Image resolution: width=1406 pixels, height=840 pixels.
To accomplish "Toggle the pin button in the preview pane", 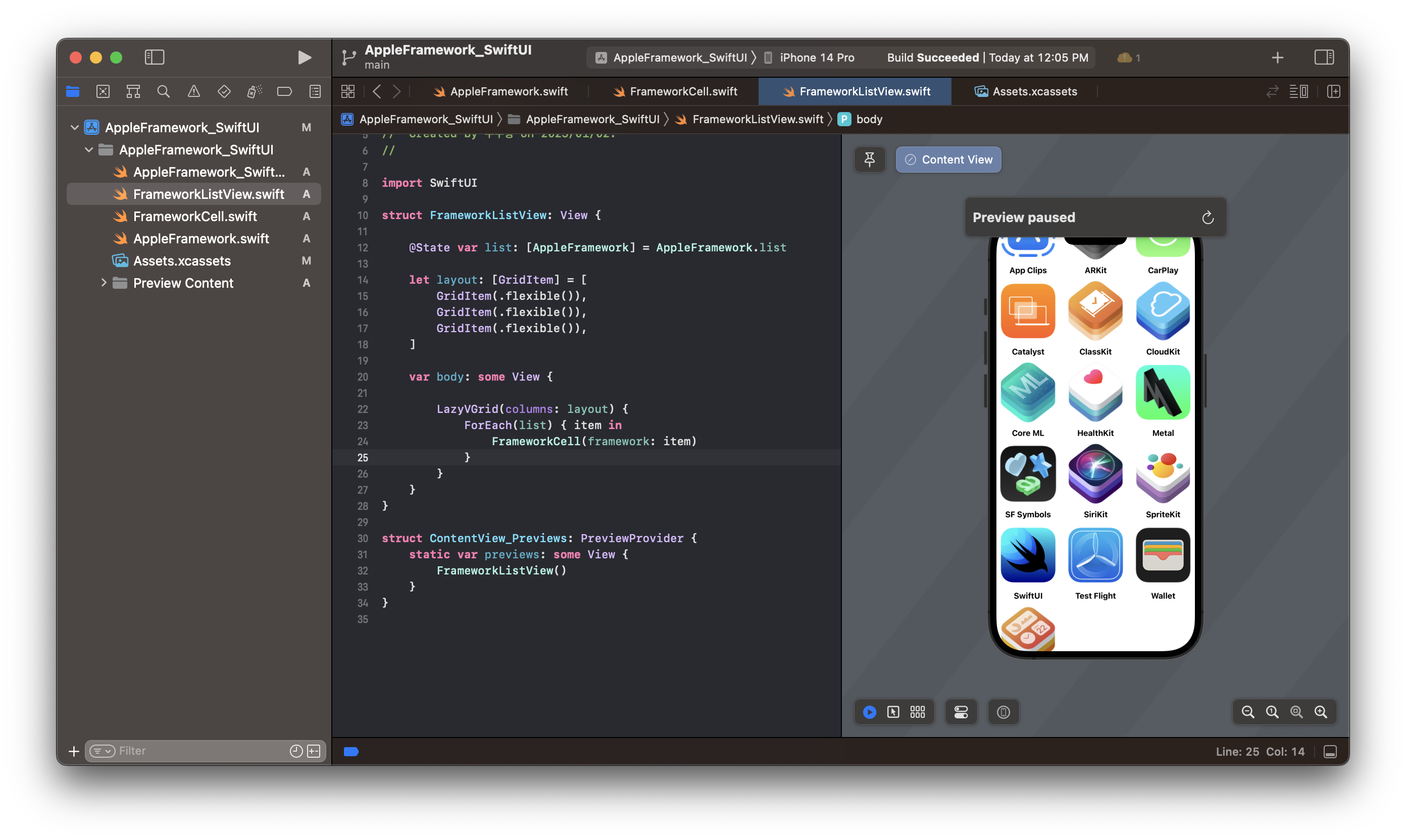I will click(870, 160).
